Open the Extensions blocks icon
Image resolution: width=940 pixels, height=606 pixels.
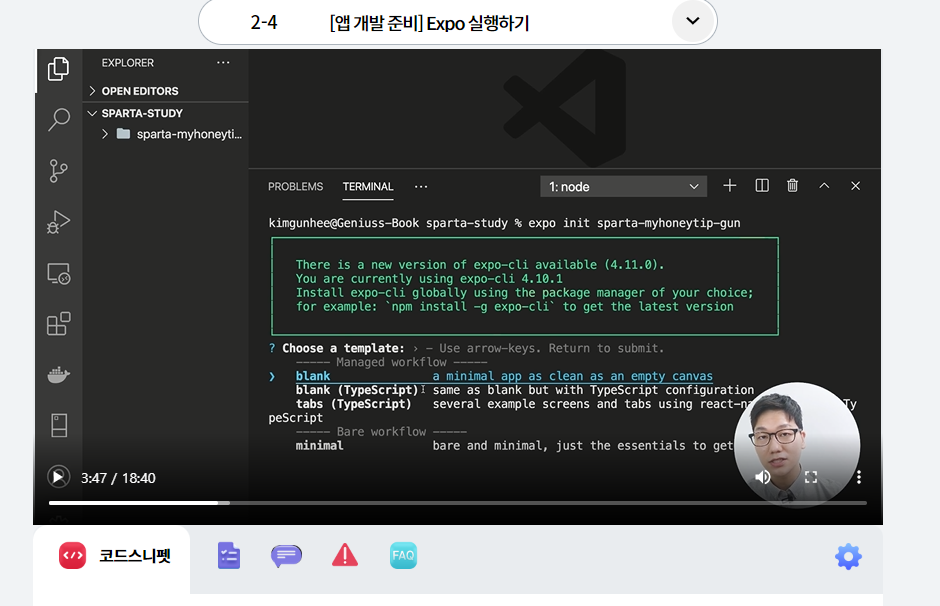(58, 324)
